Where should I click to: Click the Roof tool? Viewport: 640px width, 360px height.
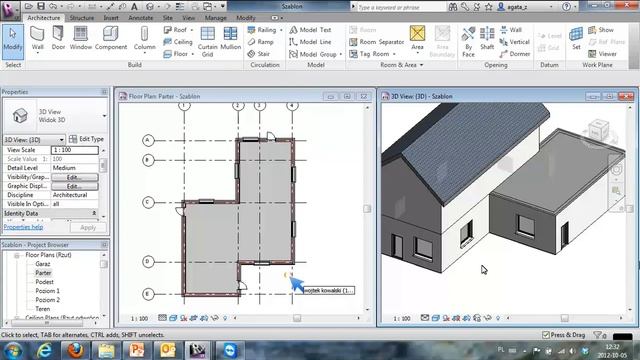pyautogui.click(x=176, y=30)
